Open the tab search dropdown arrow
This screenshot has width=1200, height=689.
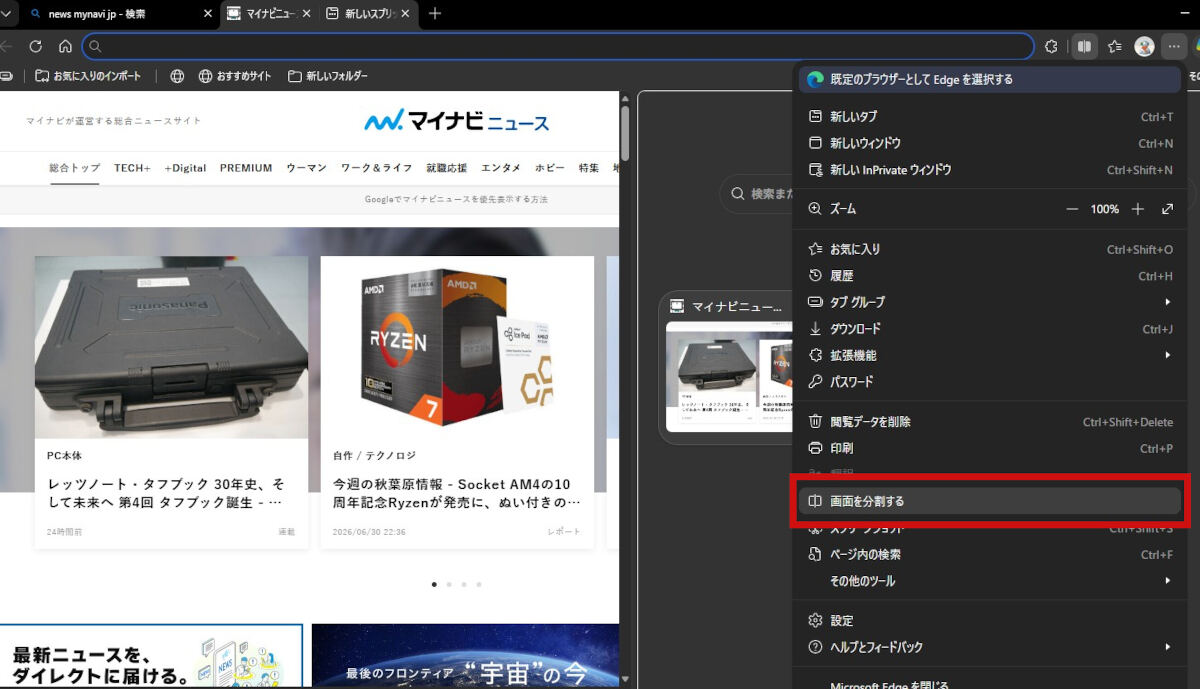6,14
